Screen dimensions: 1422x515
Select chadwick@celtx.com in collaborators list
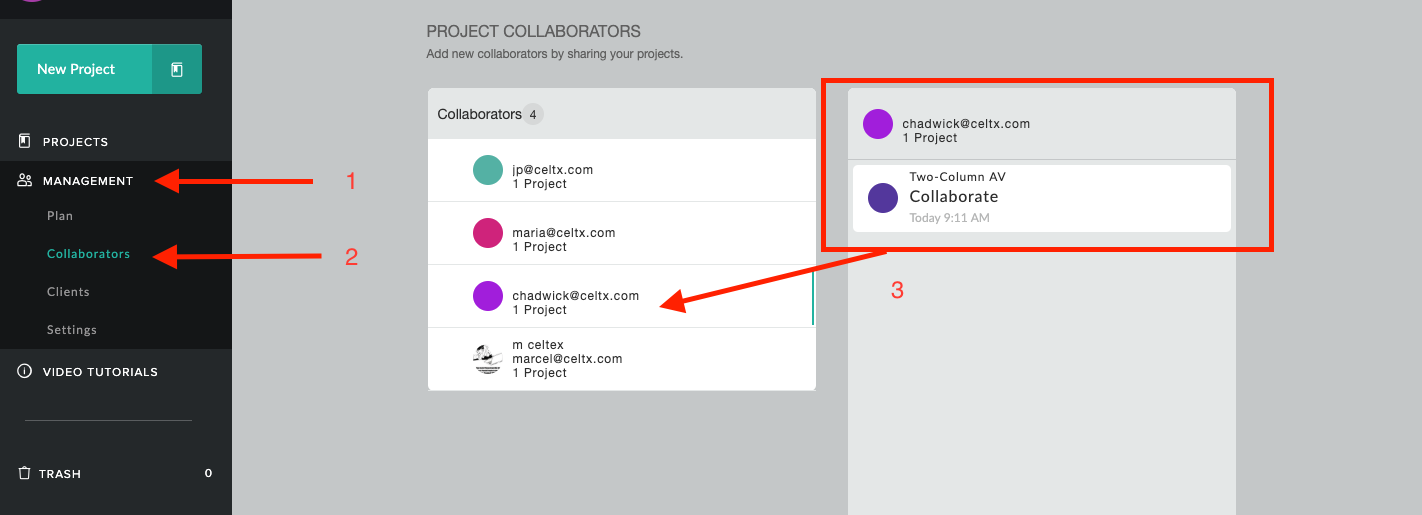[621, 296]
